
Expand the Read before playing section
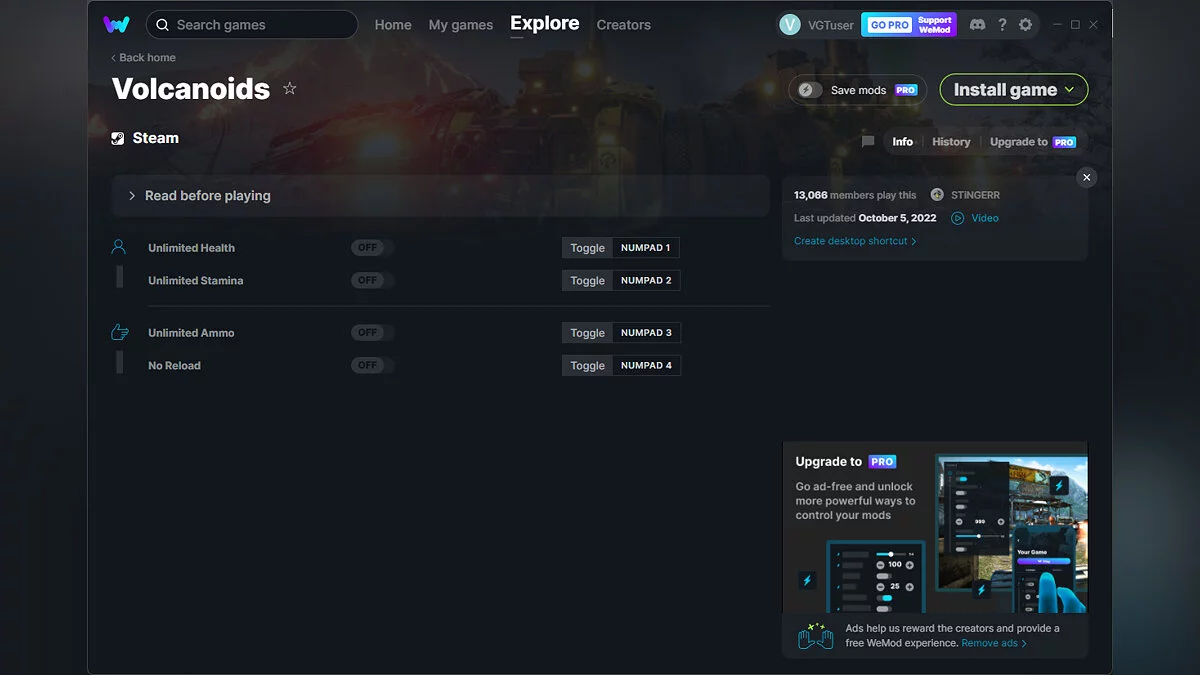[132, 196]
